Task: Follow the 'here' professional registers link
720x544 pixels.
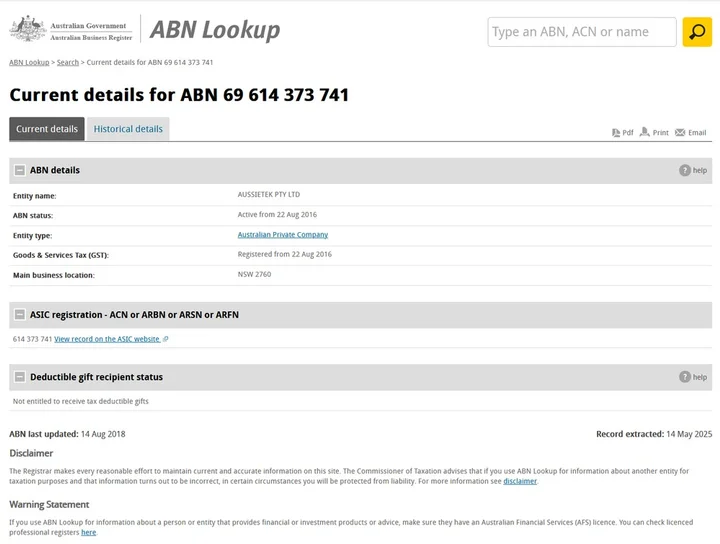Action: click(x=89, y=532)
